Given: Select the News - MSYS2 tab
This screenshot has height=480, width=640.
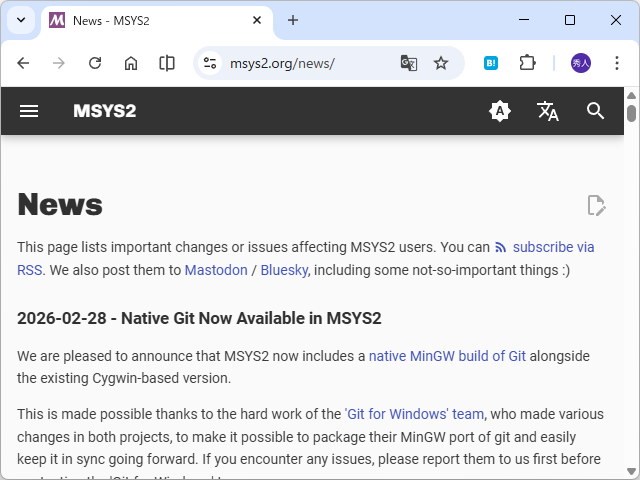Looking at the screenshot, I should 157,20.
